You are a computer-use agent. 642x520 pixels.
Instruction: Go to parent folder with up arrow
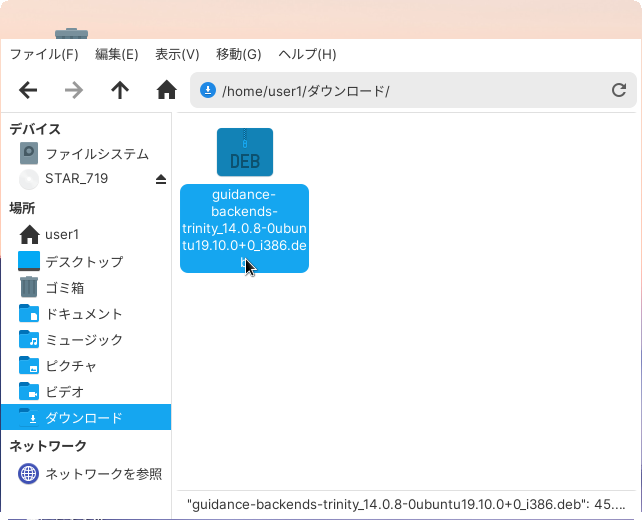120,90
